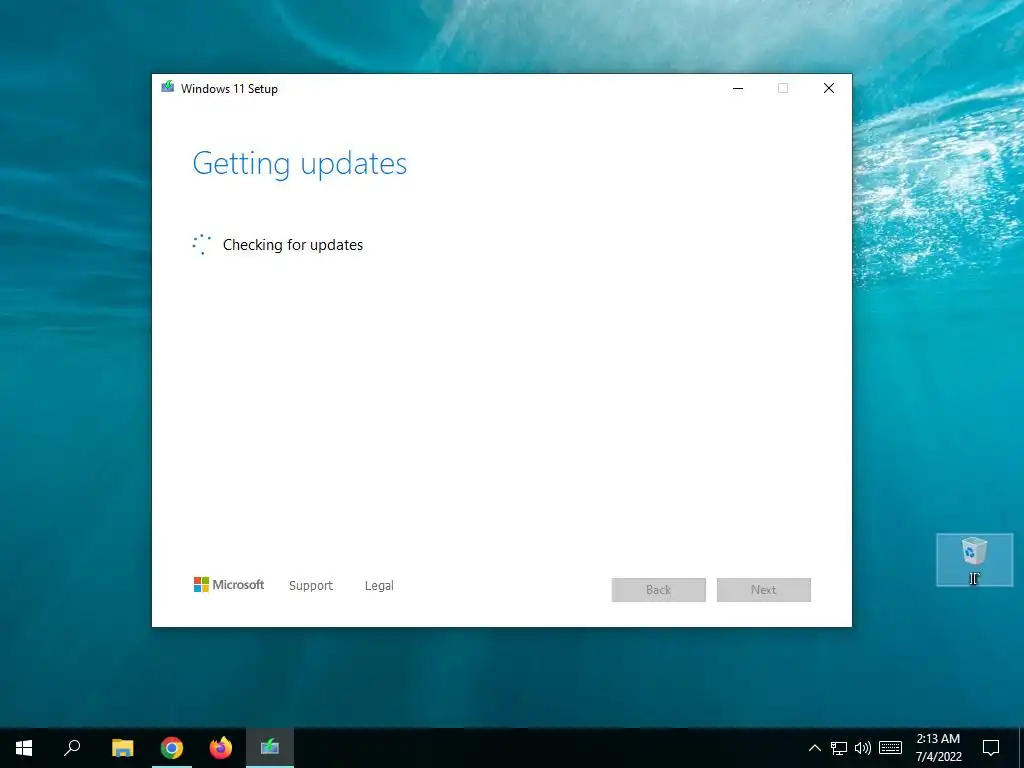Open clock showing 2:13 AM

[x=938, y=748]
